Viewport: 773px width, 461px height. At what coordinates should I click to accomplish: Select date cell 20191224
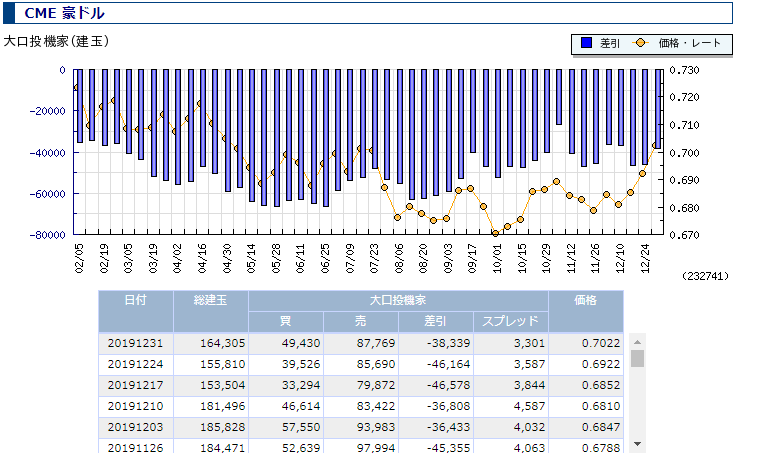click(x=135, y=364)
